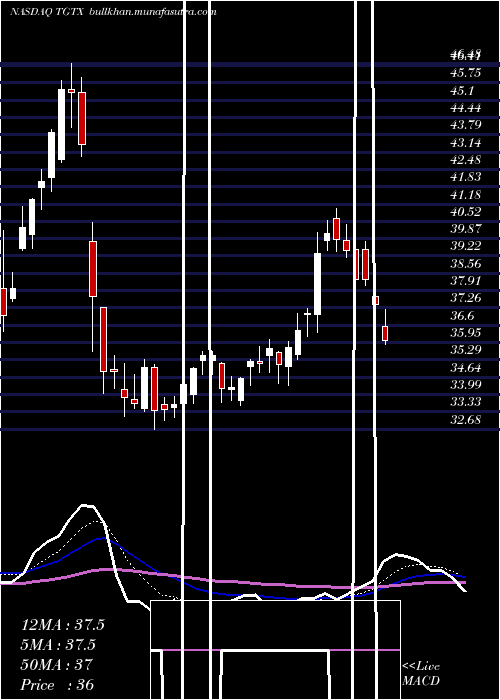Image resolution: width=500 pixels, height=700 pixels.
Task: Select the 37.91 price axis label
Action: coord(466,281)
